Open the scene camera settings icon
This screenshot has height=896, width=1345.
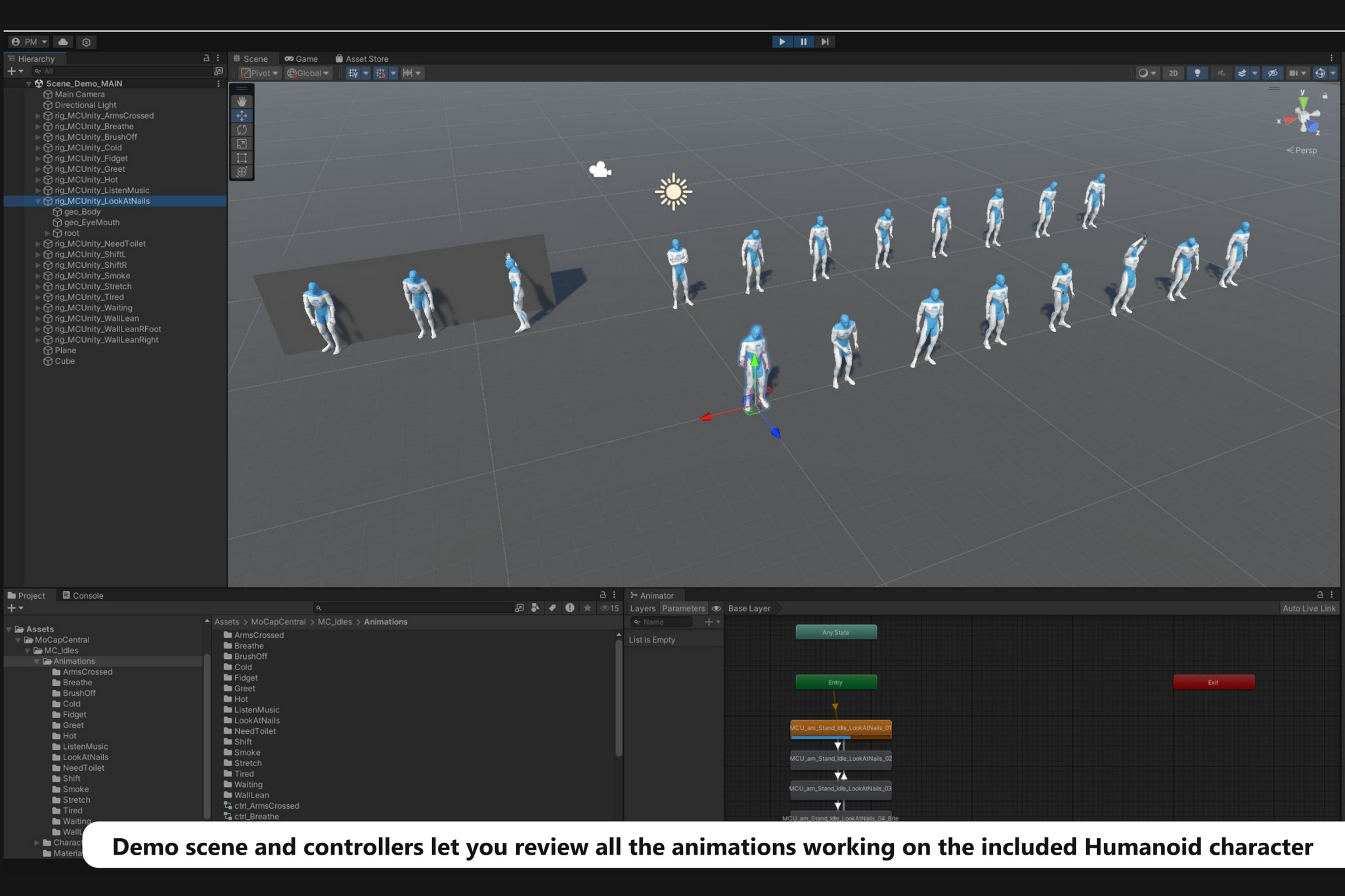1294,73
